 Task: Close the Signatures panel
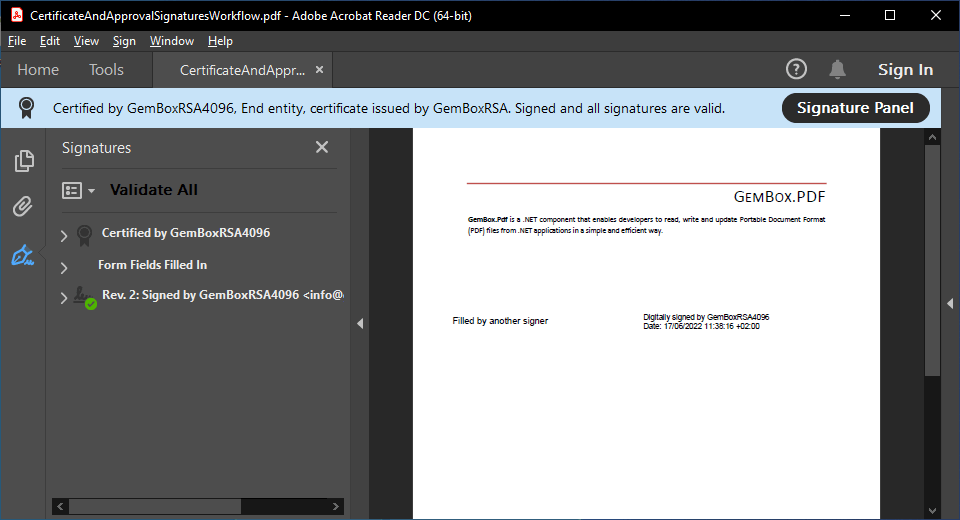(x=322, y=147)
